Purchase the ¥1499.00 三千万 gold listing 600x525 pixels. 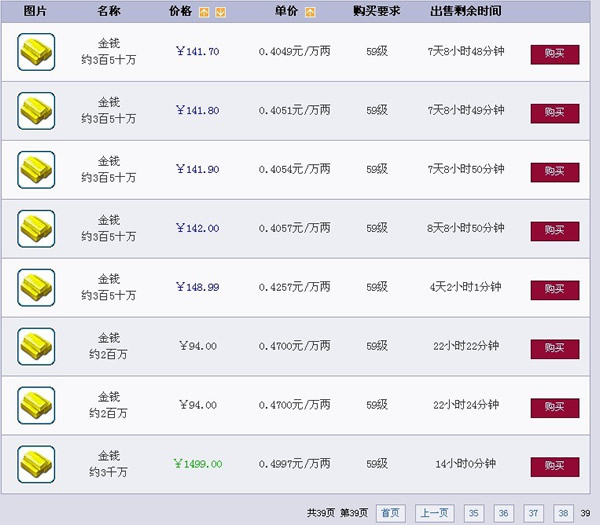click(x=554, y=467)
